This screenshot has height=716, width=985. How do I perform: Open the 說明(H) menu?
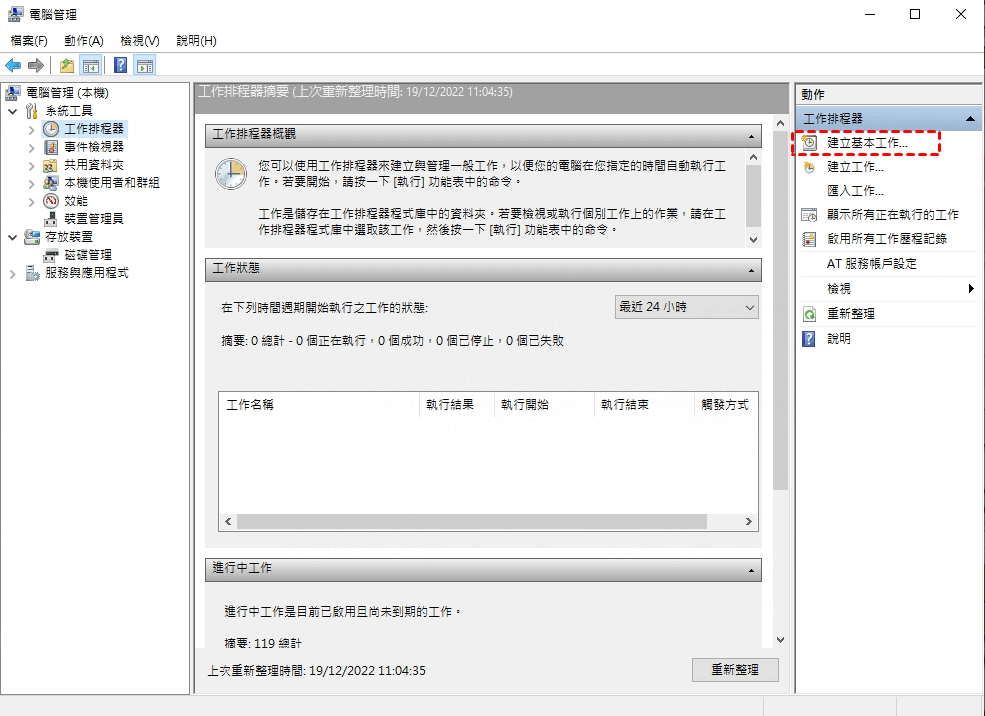coord(196,41)
